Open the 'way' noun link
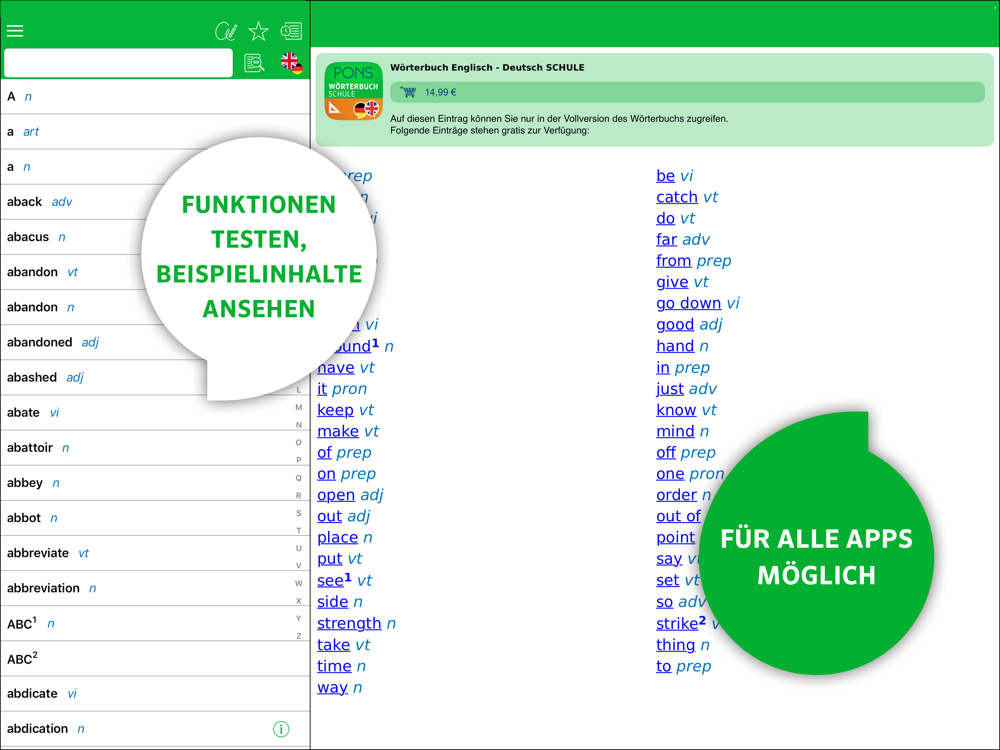Image resolution: width=1000 pixels, height=750 pixels. point(332,688)
